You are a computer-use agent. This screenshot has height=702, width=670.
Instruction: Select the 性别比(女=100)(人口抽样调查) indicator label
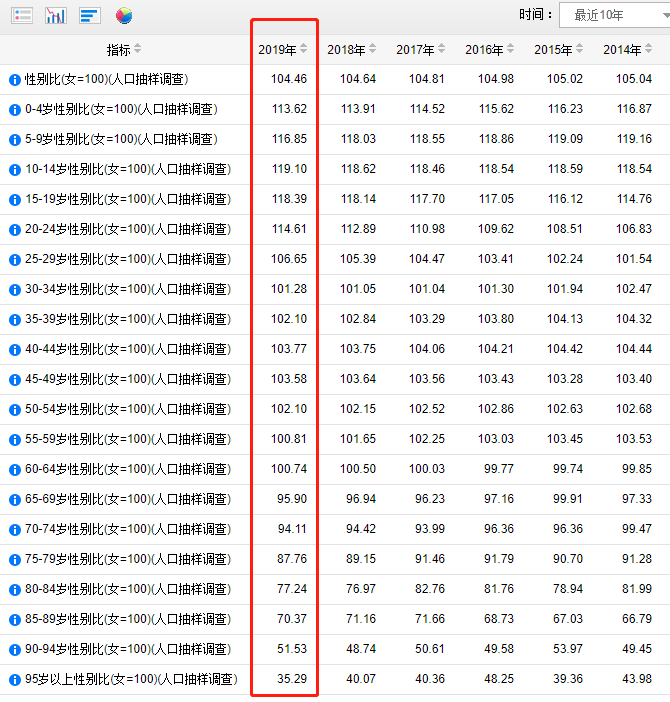107,79
